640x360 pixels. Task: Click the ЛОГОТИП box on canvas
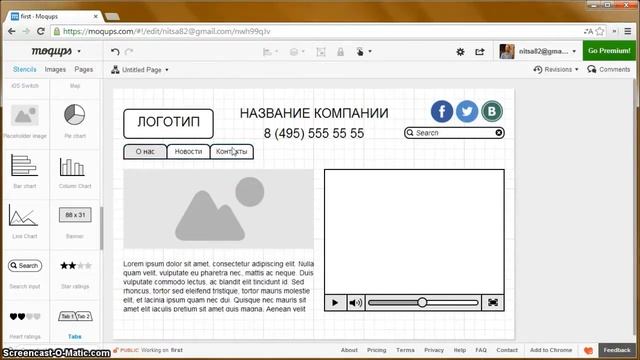168,123
